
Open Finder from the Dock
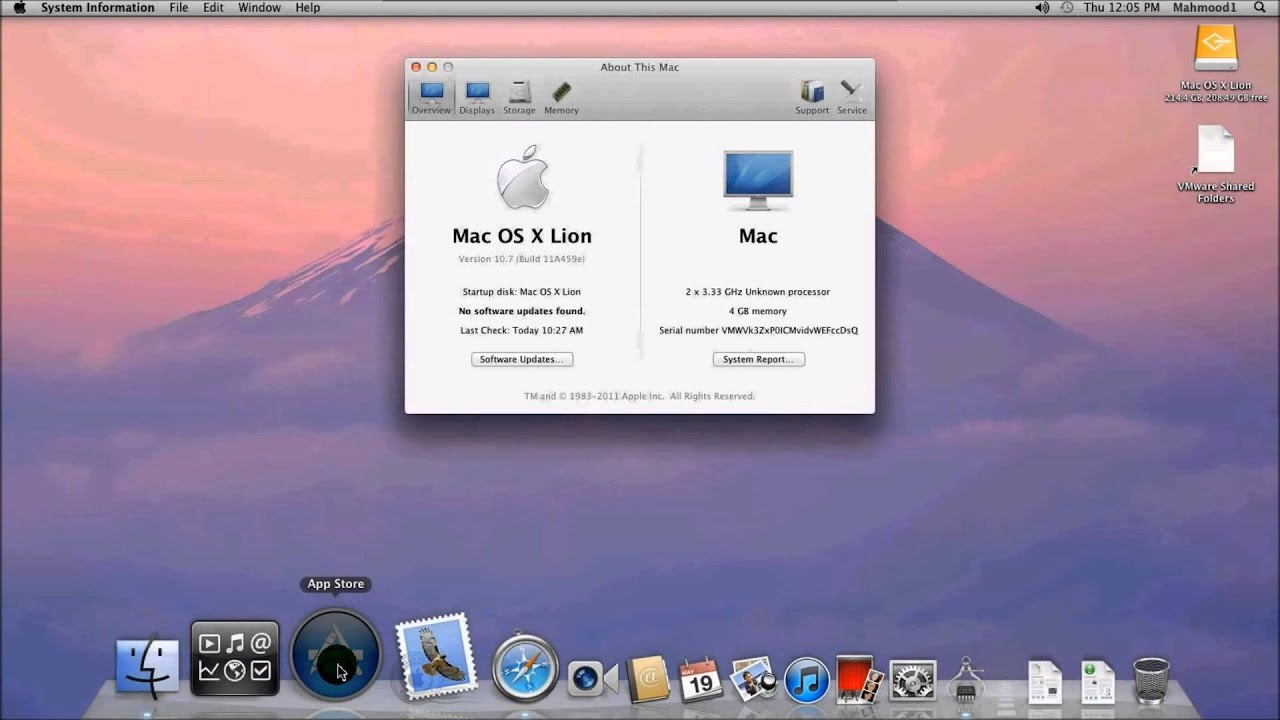(x=148, y=665)
